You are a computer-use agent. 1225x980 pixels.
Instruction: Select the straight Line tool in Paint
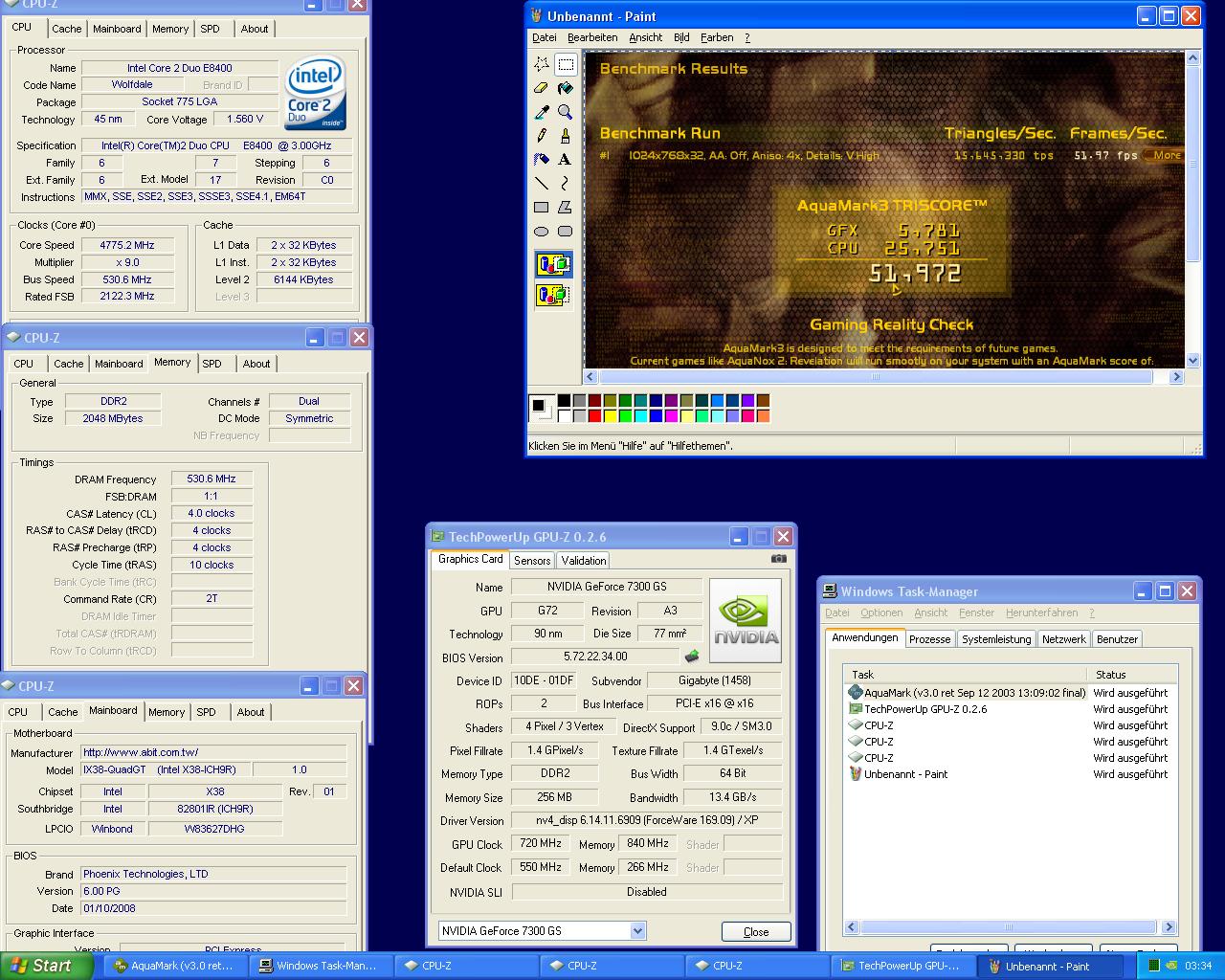click(x=542, y=183)
